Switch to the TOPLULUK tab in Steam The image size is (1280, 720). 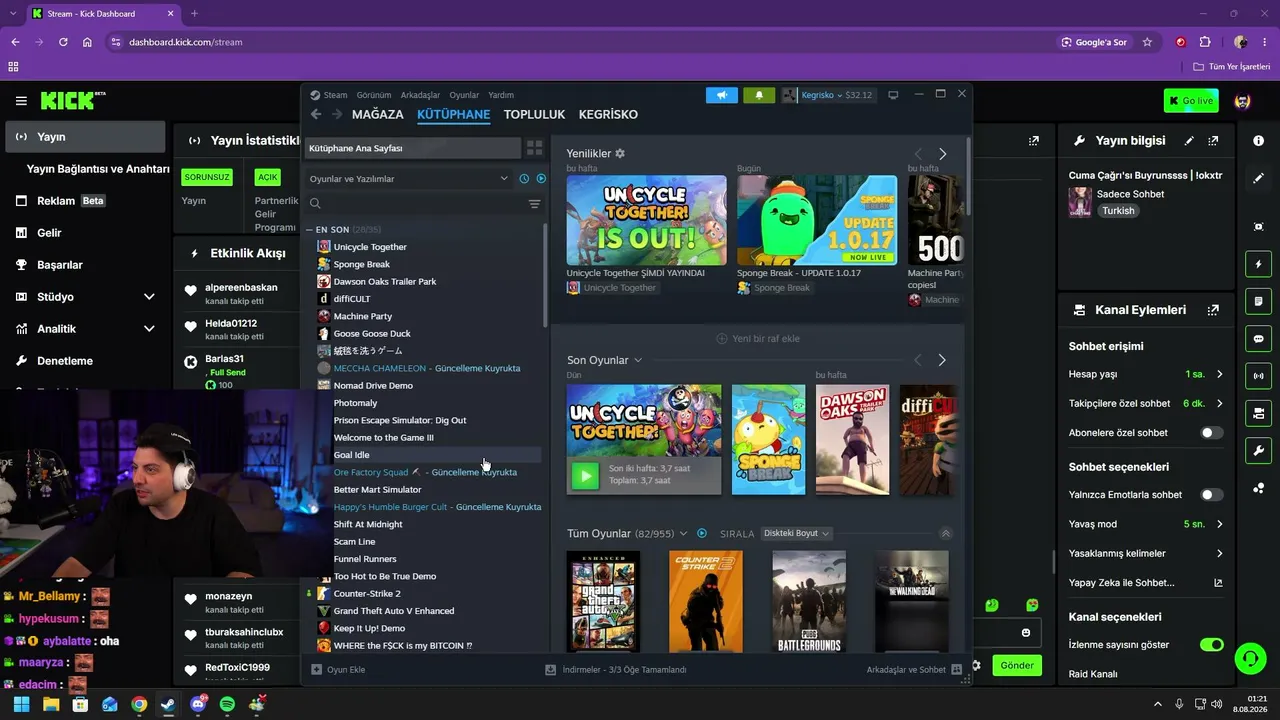(x=535, y=114)
